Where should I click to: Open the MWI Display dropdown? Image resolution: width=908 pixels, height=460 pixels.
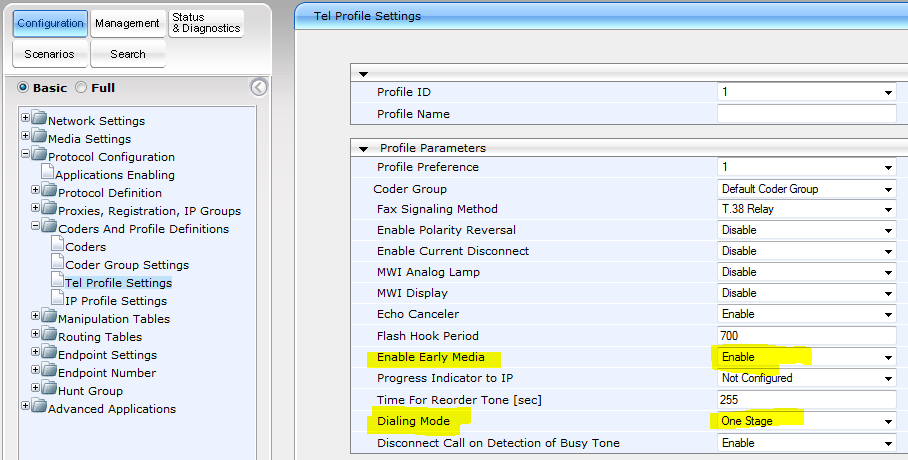[807, 293]
